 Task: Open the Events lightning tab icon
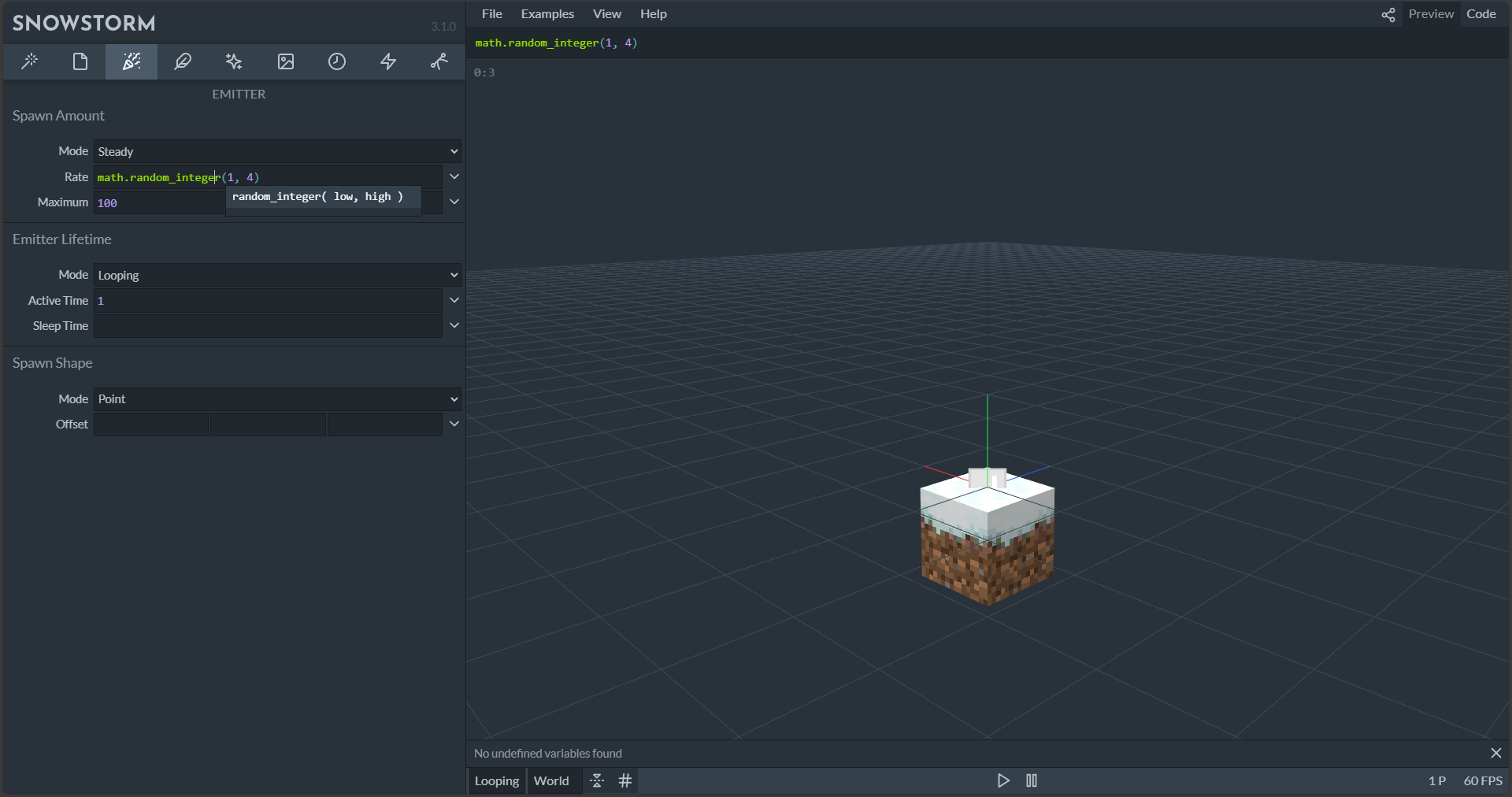coord(388,61)
